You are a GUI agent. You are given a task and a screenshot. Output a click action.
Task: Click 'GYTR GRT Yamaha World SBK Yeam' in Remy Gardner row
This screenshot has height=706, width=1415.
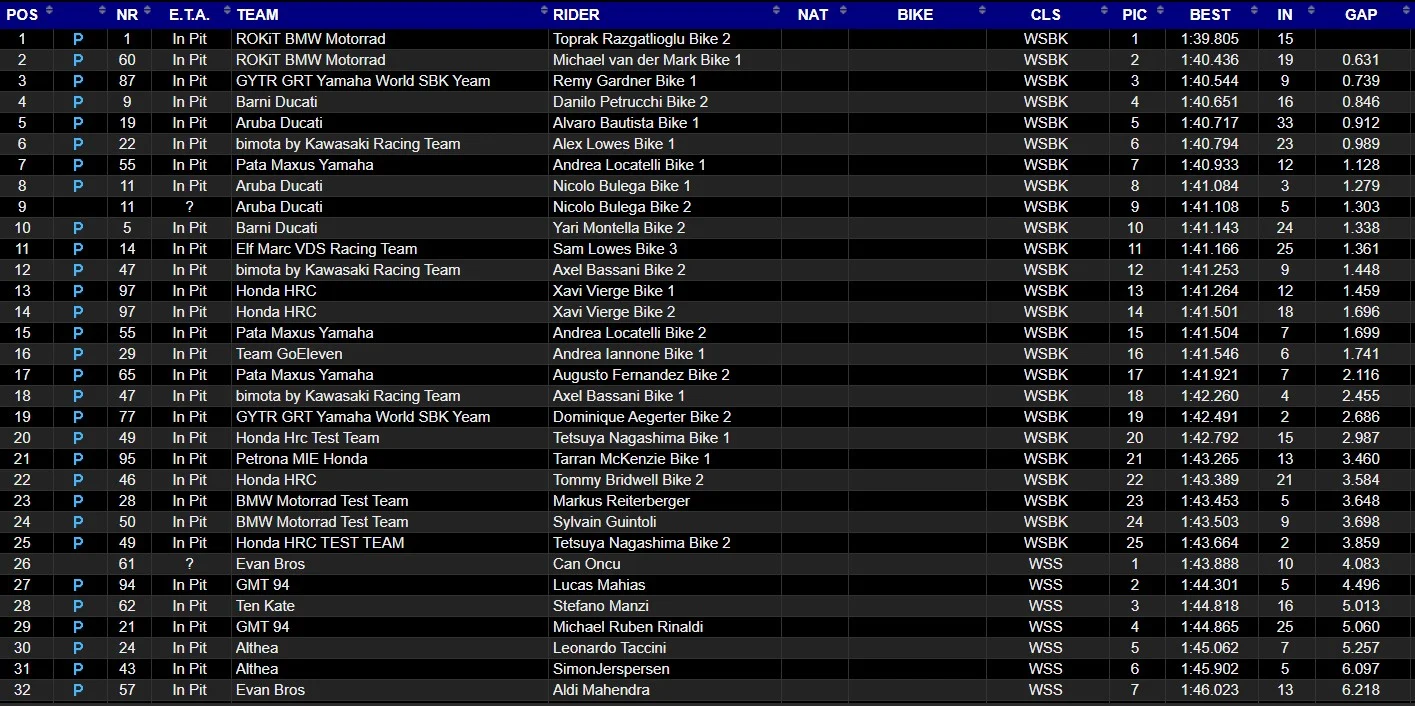coord(363,81)
